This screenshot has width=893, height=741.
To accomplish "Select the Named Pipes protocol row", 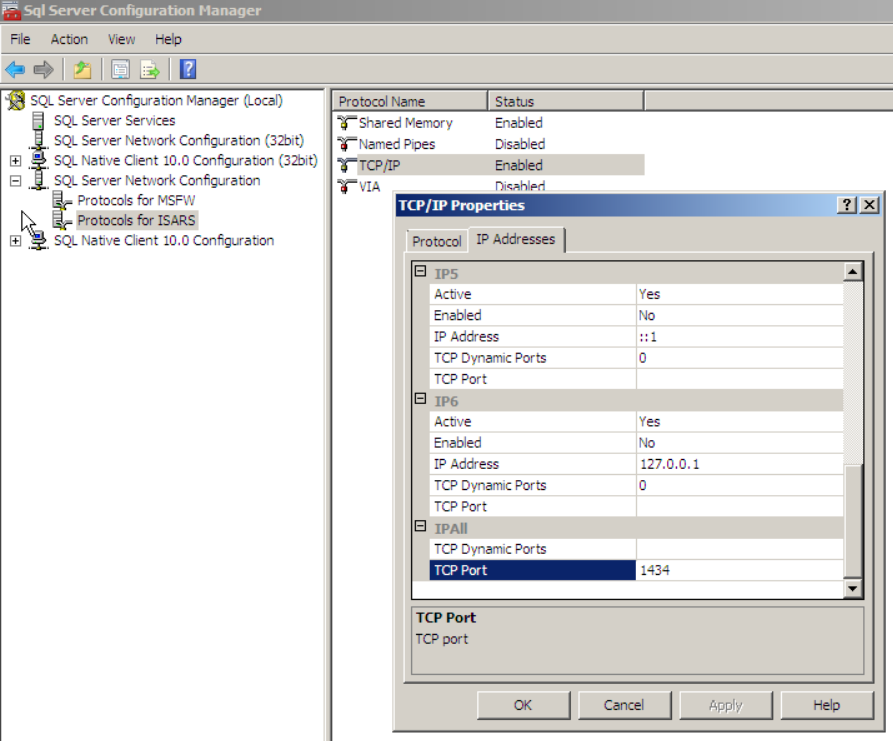I will [x=490, y=144].
